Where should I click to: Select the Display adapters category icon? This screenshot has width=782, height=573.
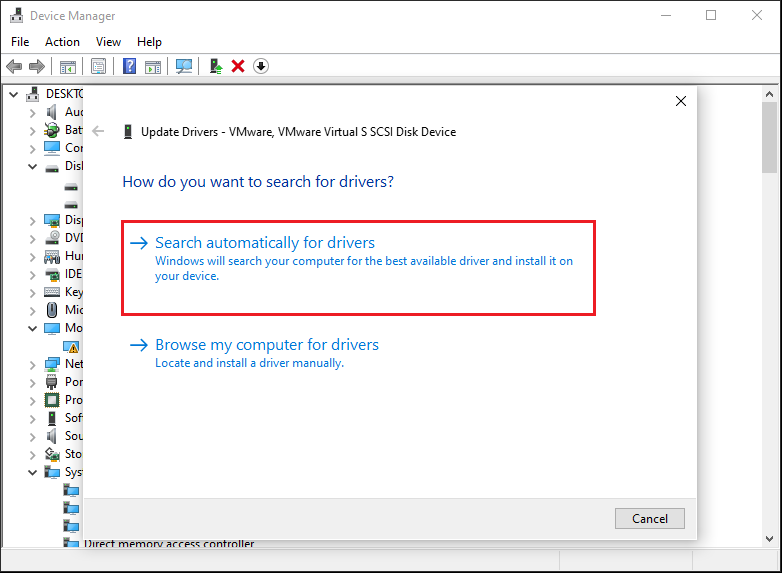[52, 220]
